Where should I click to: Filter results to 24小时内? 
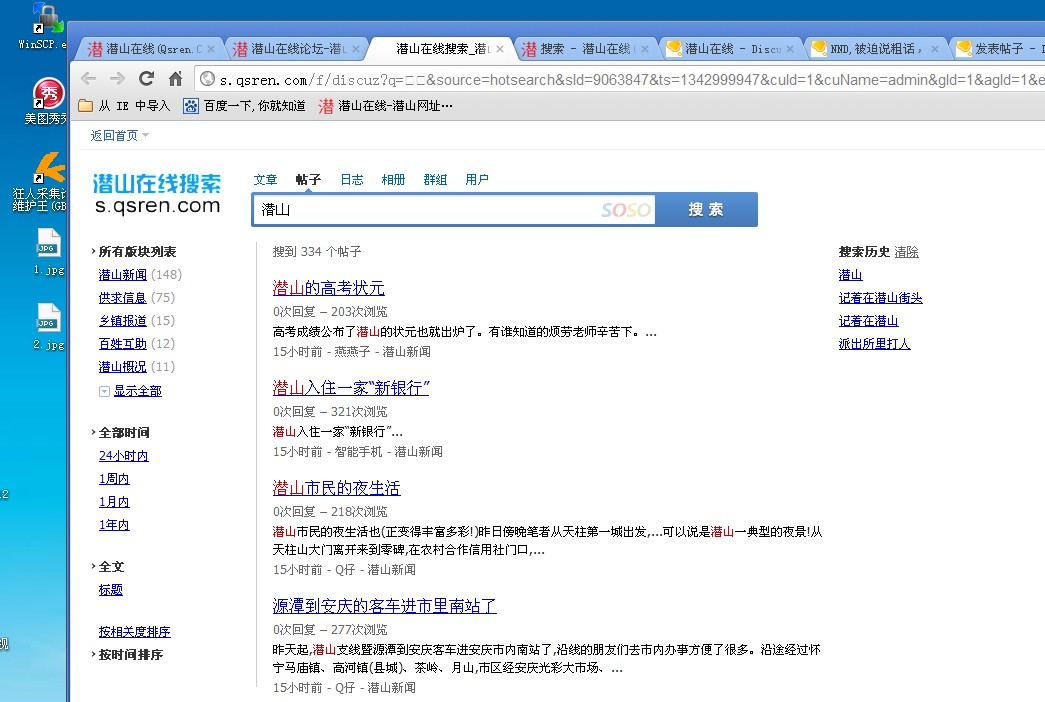coord(123,455)
